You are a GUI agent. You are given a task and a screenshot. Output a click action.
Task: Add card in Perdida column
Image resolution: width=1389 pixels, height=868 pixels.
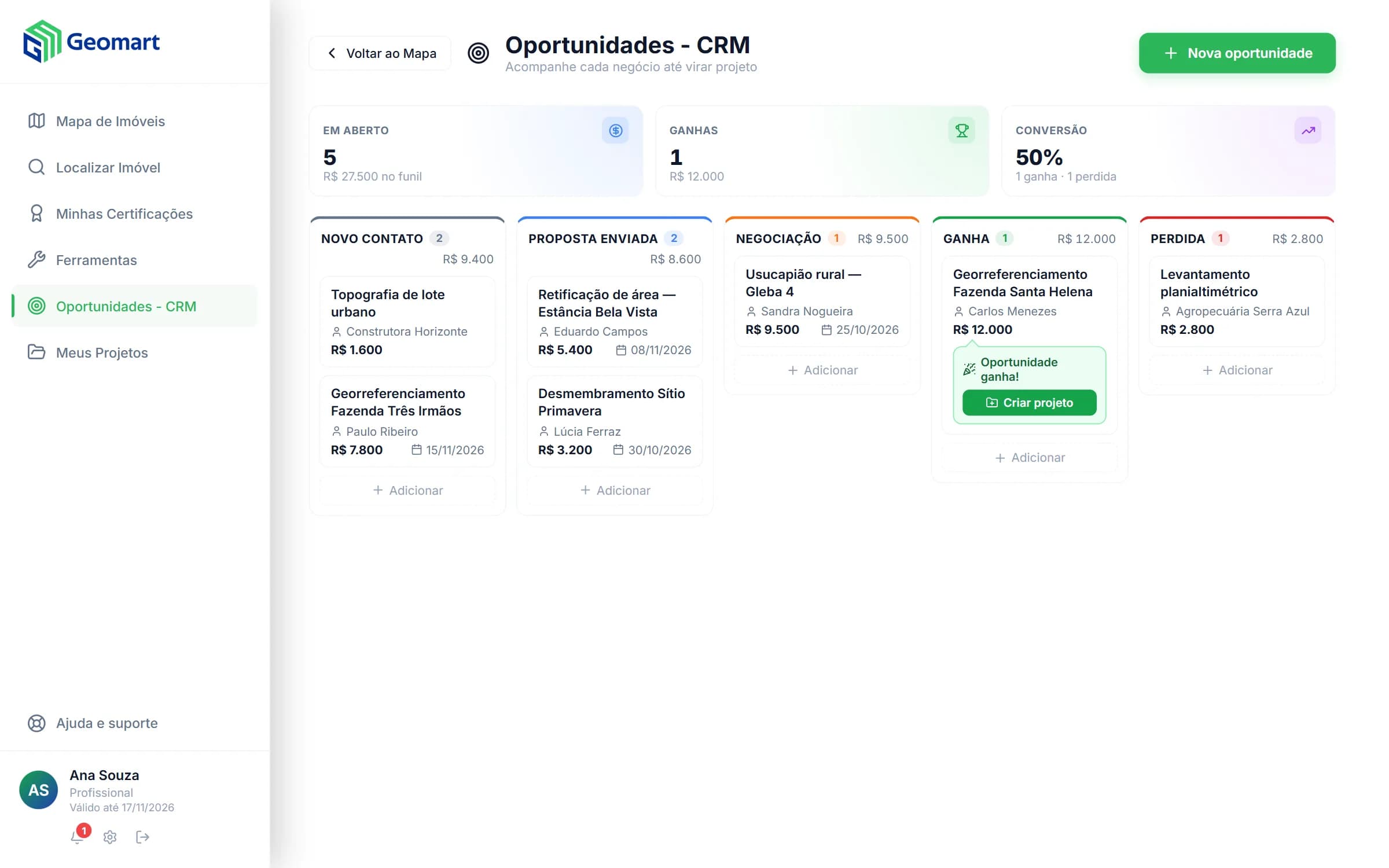click(x=1237, y=370)
